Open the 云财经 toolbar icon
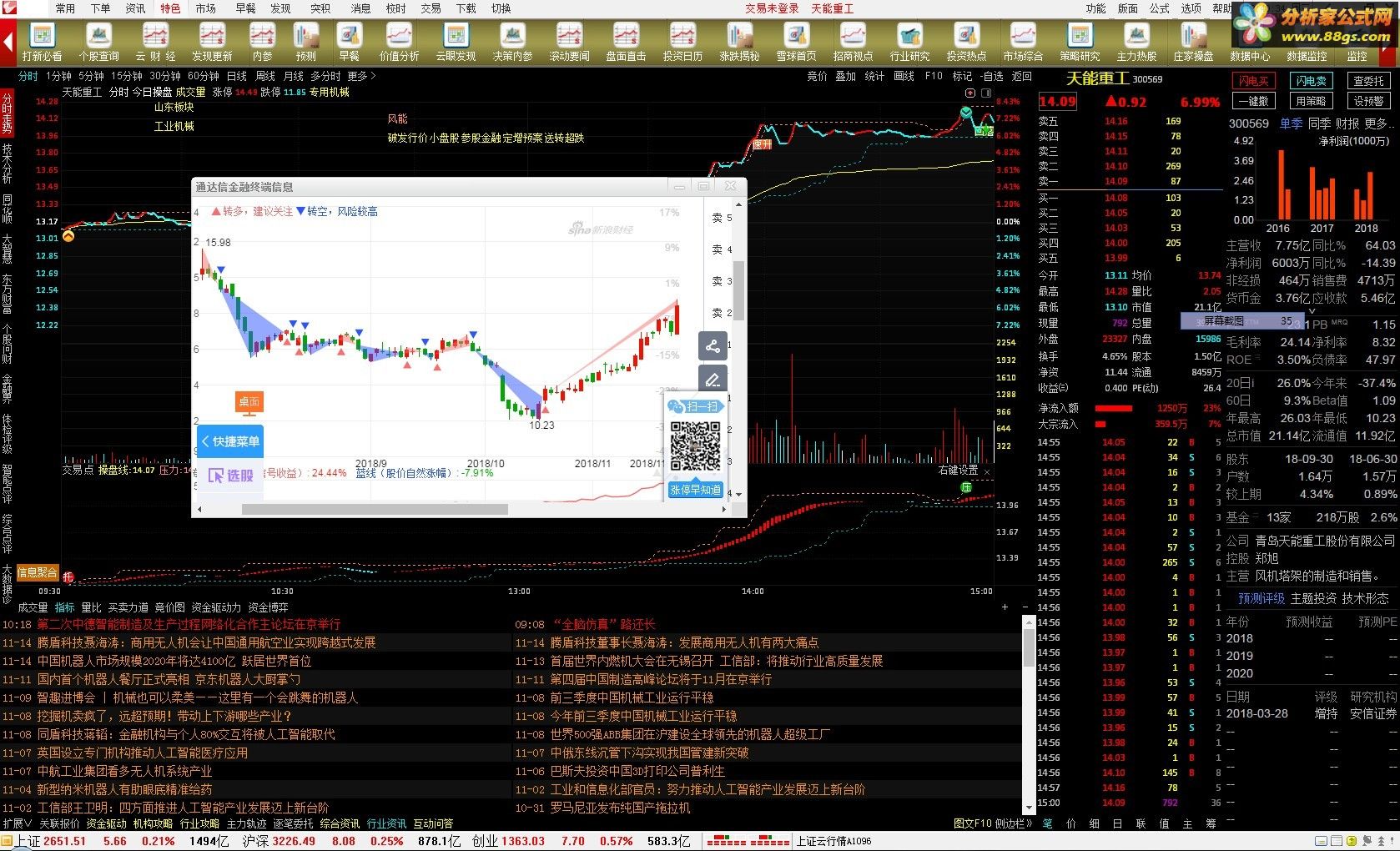This screenshot has width=1400, height=851. 155,42
